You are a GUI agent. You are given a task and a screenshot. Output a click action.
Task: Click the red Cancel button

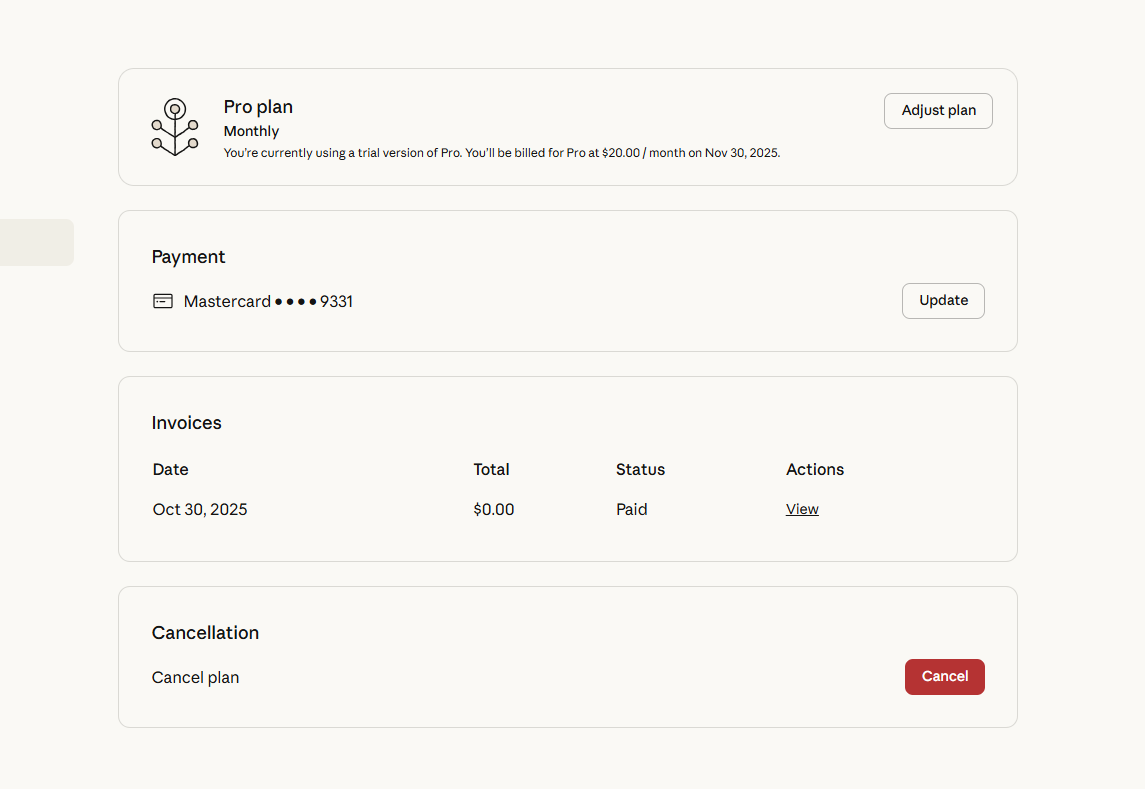click(x=945, y=676)
